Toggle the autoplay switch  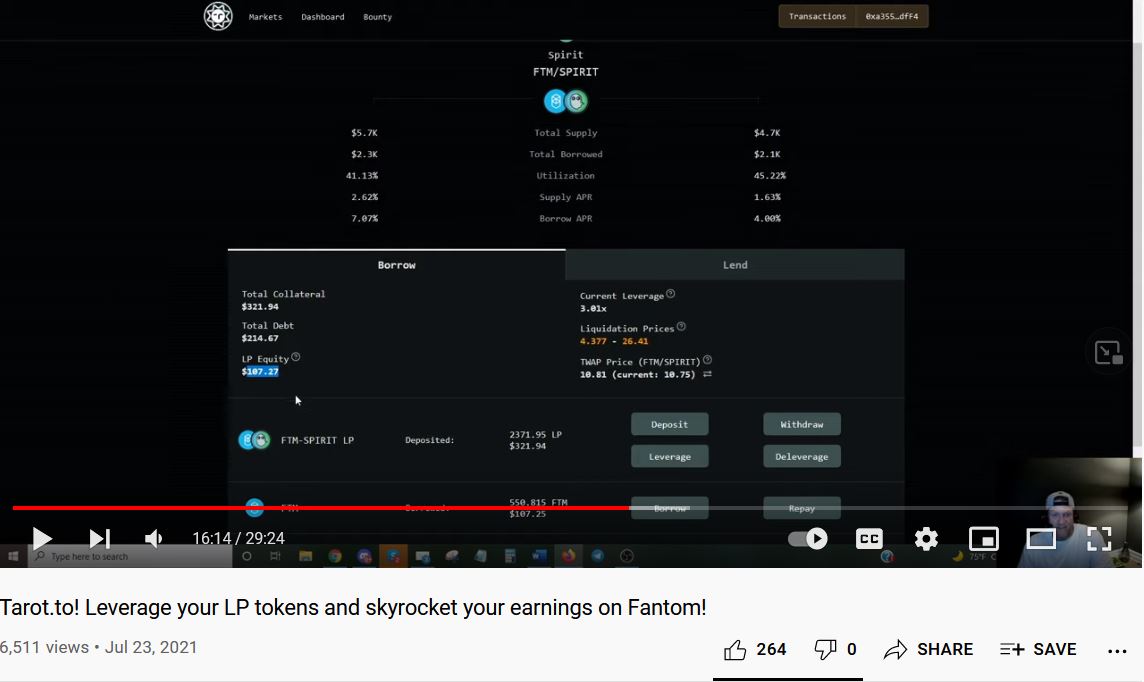(x=808, y=539)
